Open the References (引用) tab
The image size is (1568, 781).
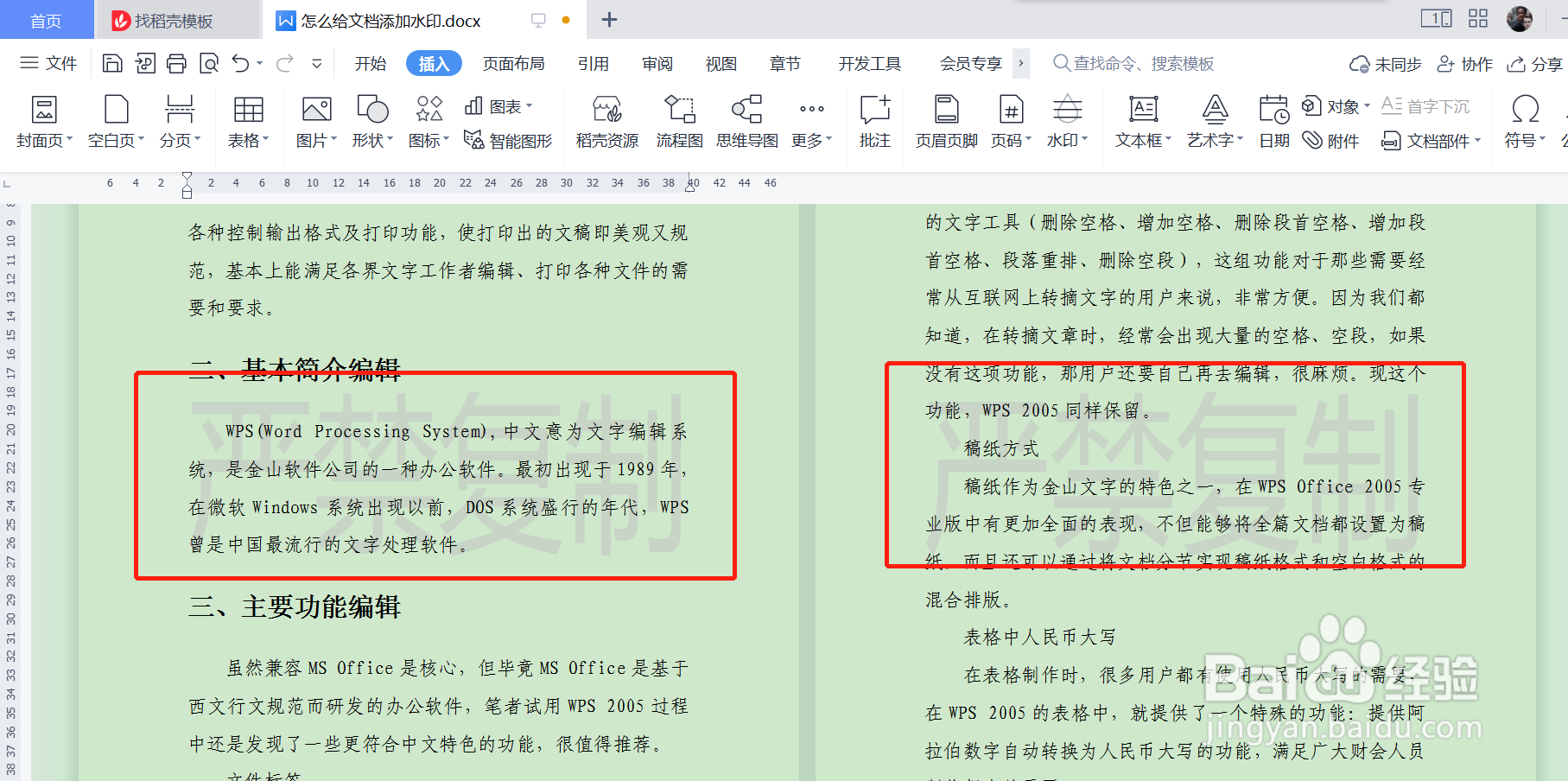tap(594, 63)
